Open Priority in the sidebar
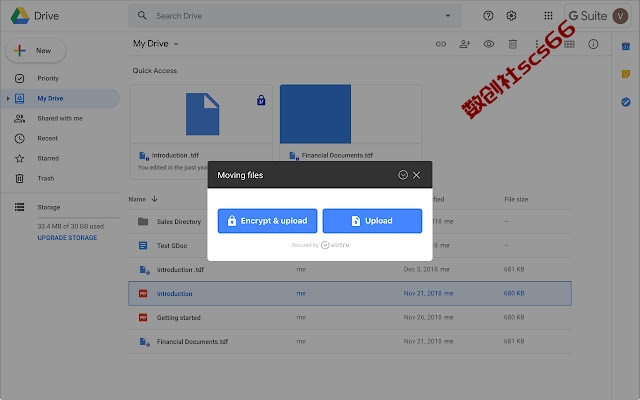 tap(48, 78)
